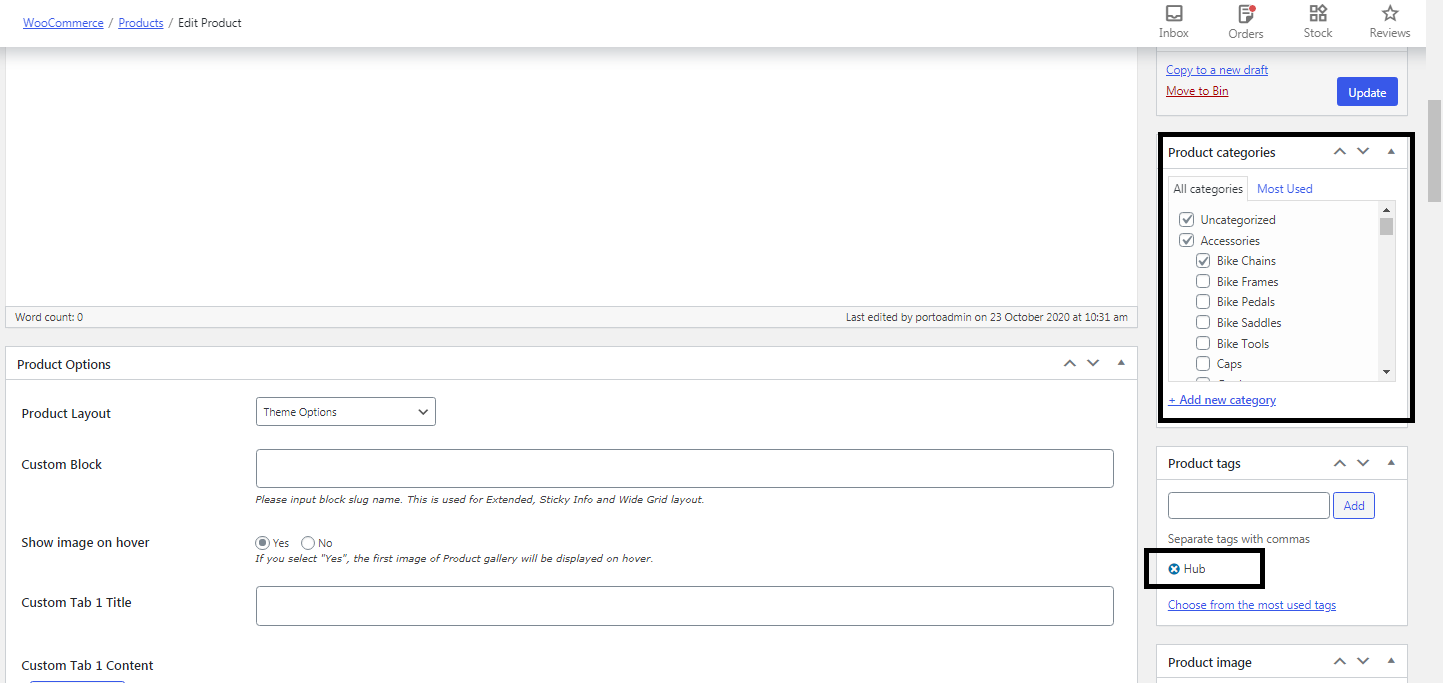This screenshot has height=683, width=1443.
Task: Choose from the most used tags
Action: click(x=1252, y=605)
